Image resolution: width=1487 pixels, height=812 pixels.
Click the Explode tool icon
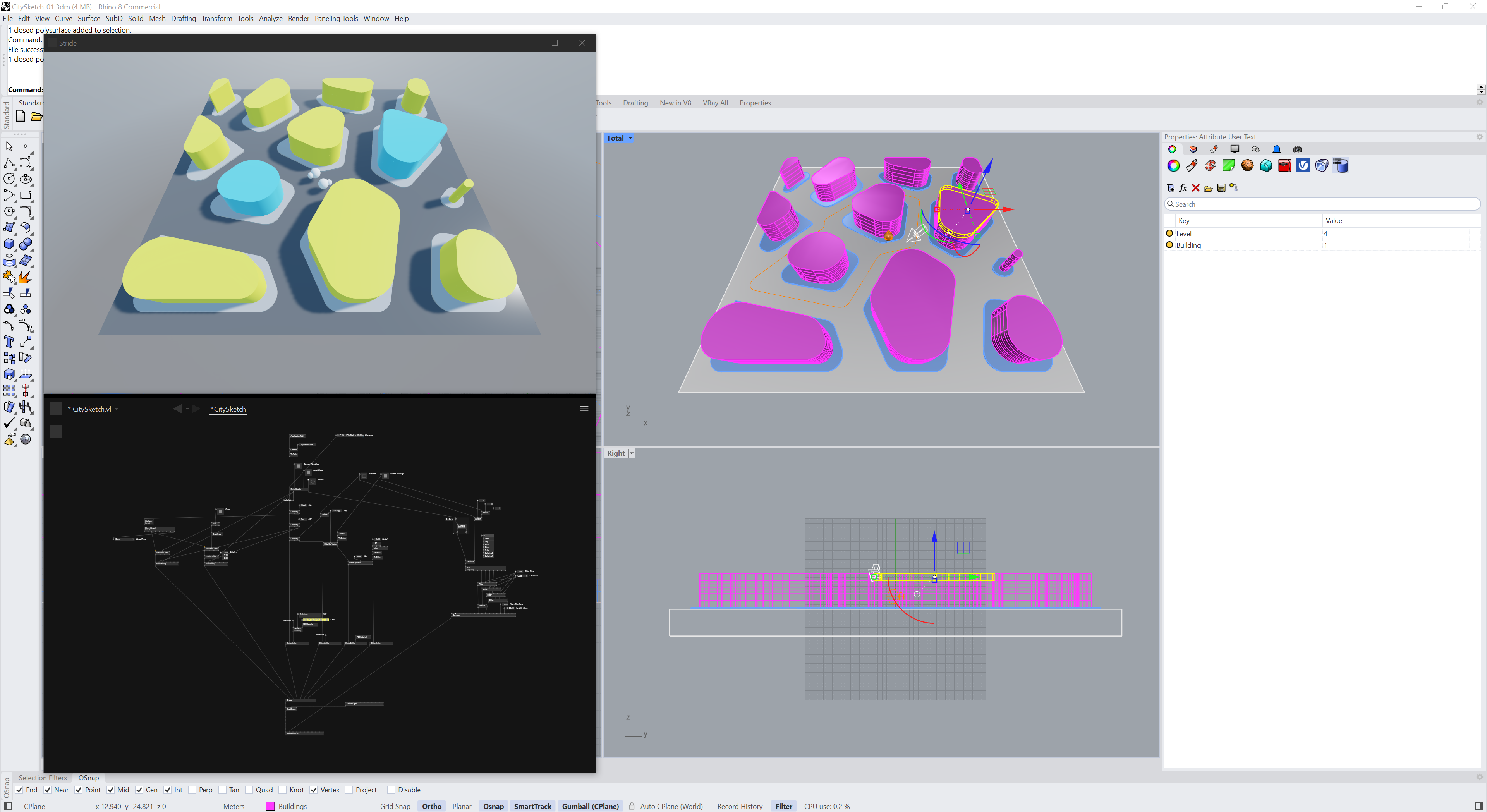tap(26, 277)
